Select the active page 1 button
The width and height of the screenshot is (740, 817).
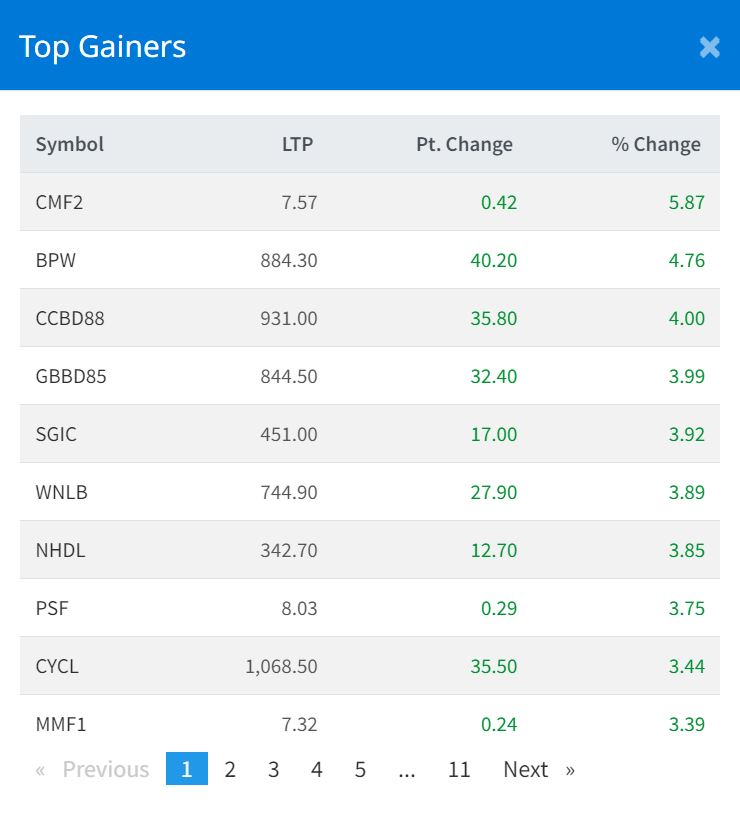click(187, 769)
